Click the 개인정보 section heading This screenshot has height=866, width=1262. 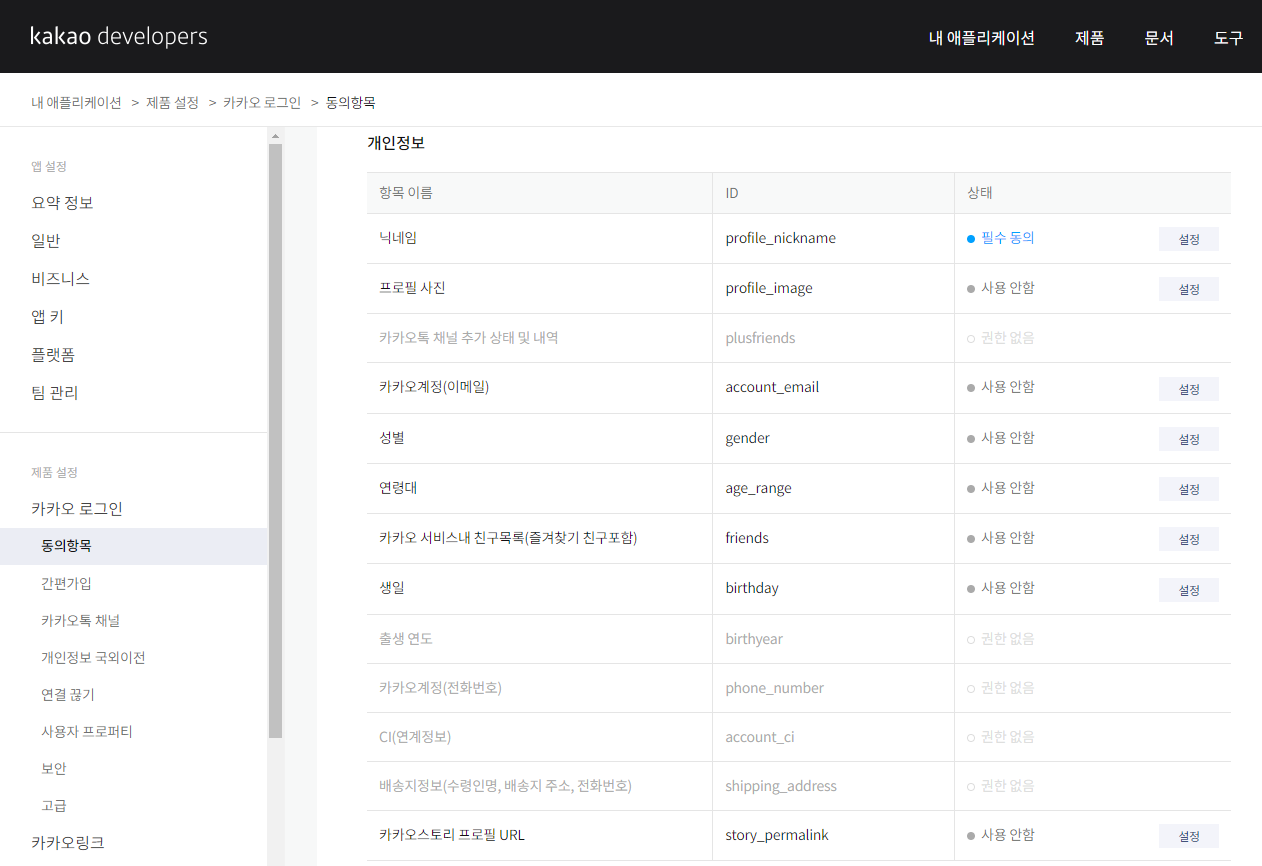(x=396, y=143)
